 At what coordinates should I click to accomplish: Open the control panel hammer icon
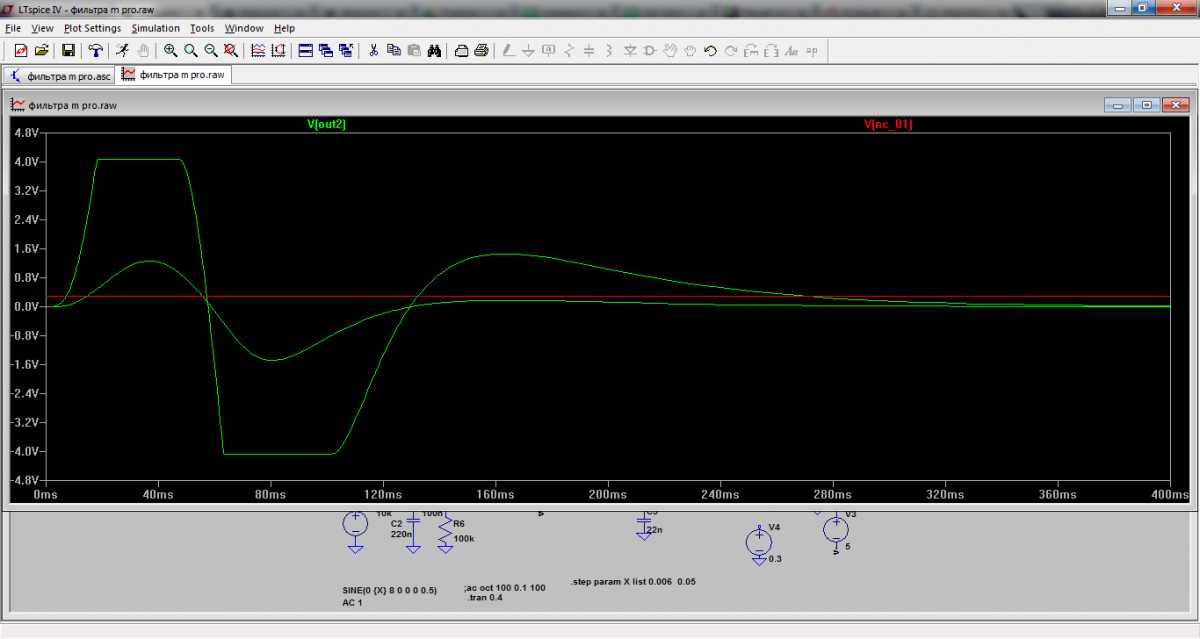click(x=95, y=50)
